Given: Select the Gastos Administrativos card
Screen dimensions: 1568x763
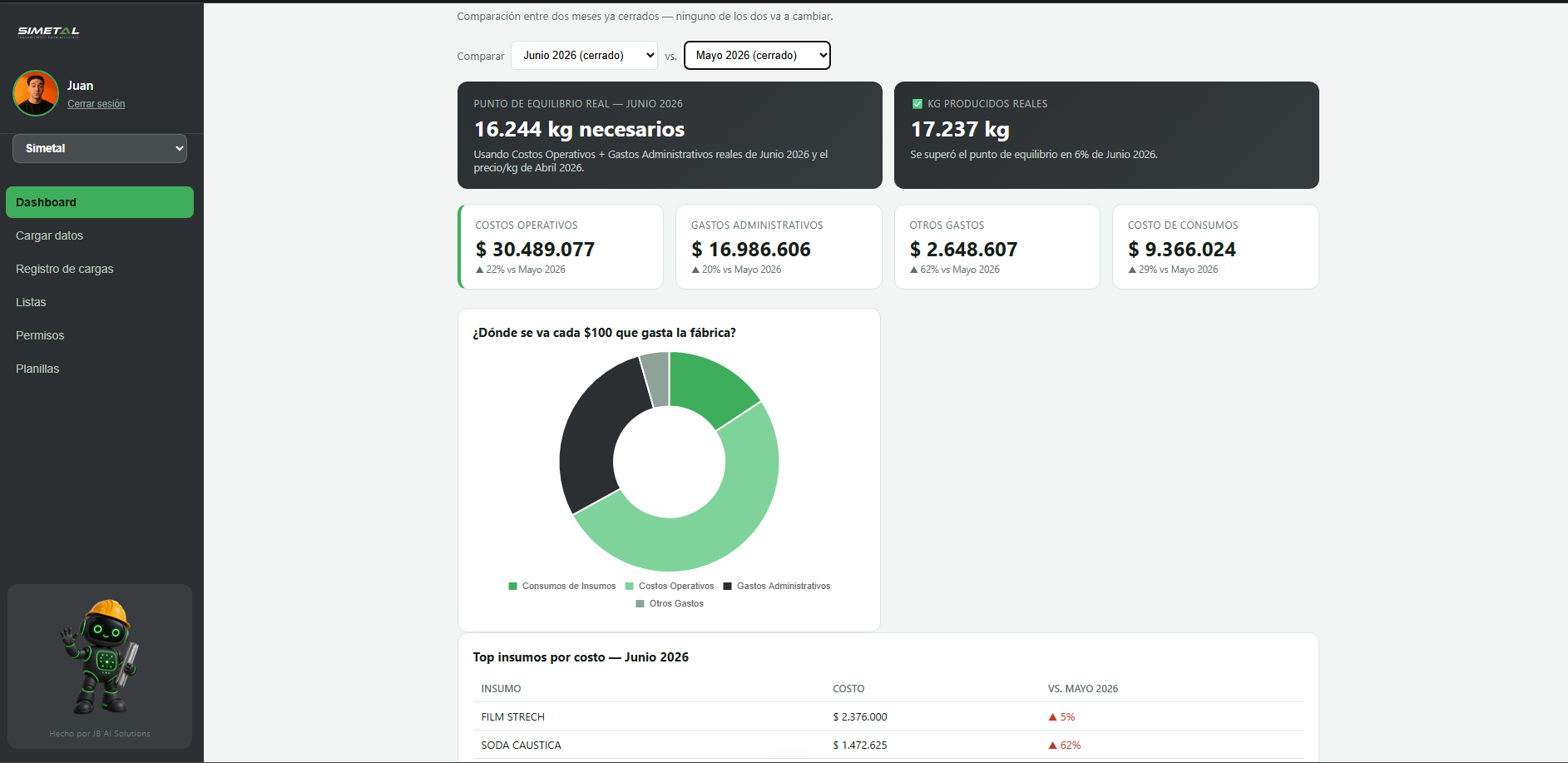Looking at the screenshot, I should [779, 246].
